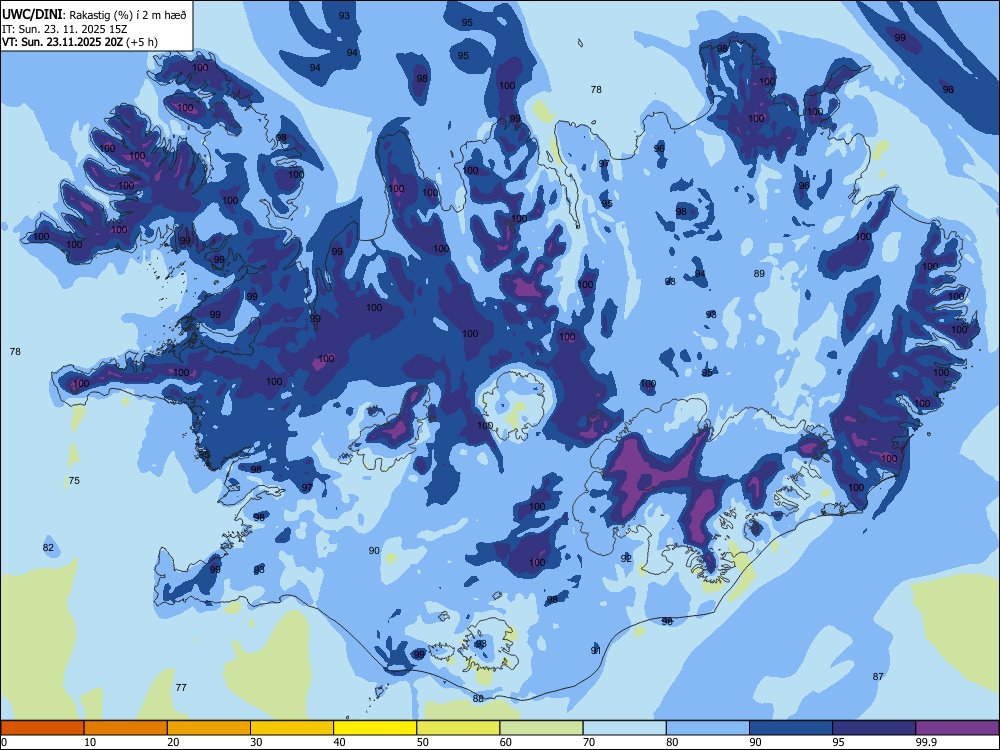Click the map value 92 near the southern glacier
Screen dimensions: 1000x750
tap(626, 558)
